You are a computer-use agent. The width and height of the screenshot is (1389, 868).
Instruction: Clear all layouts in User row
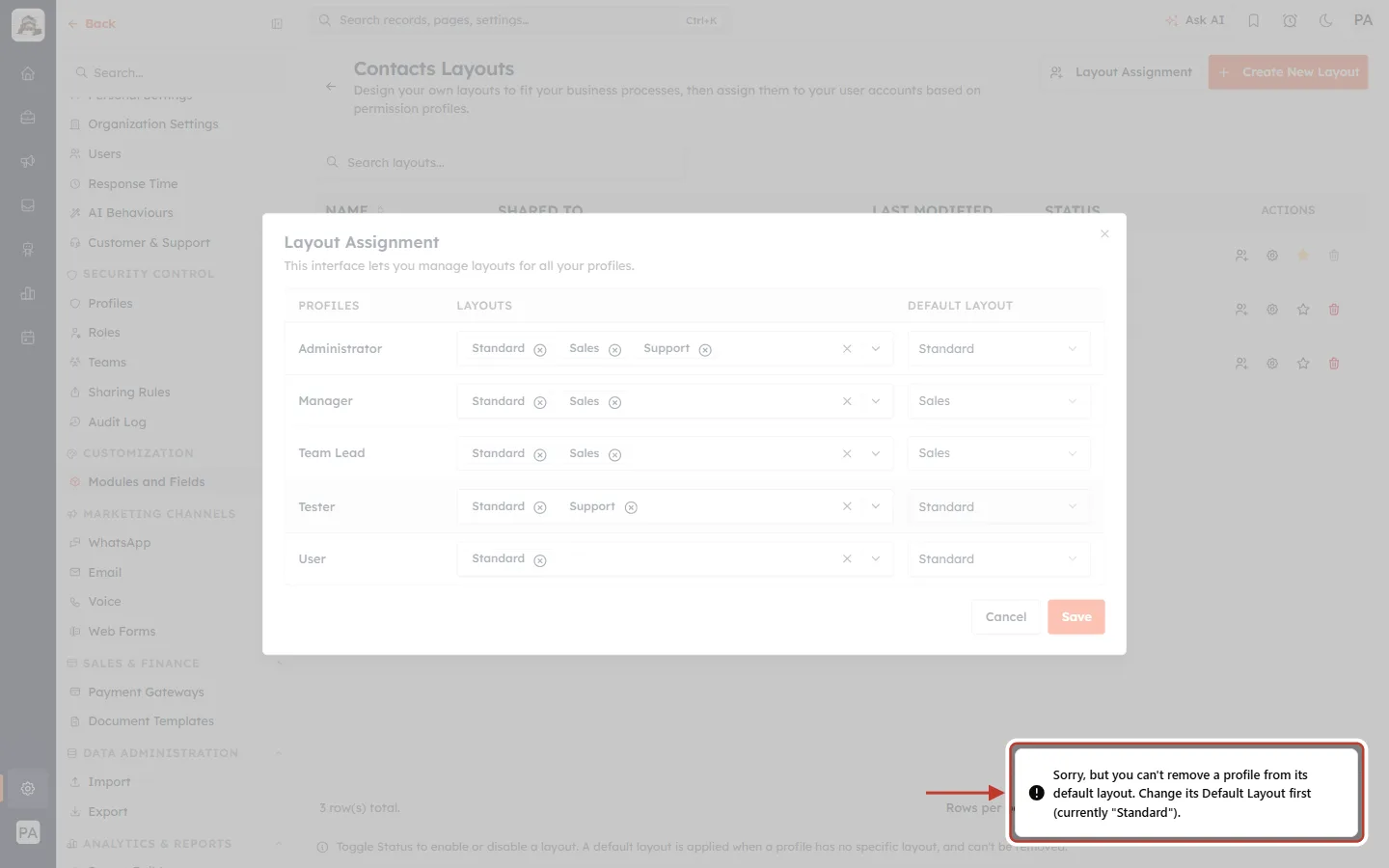click(x=847, y=559)
